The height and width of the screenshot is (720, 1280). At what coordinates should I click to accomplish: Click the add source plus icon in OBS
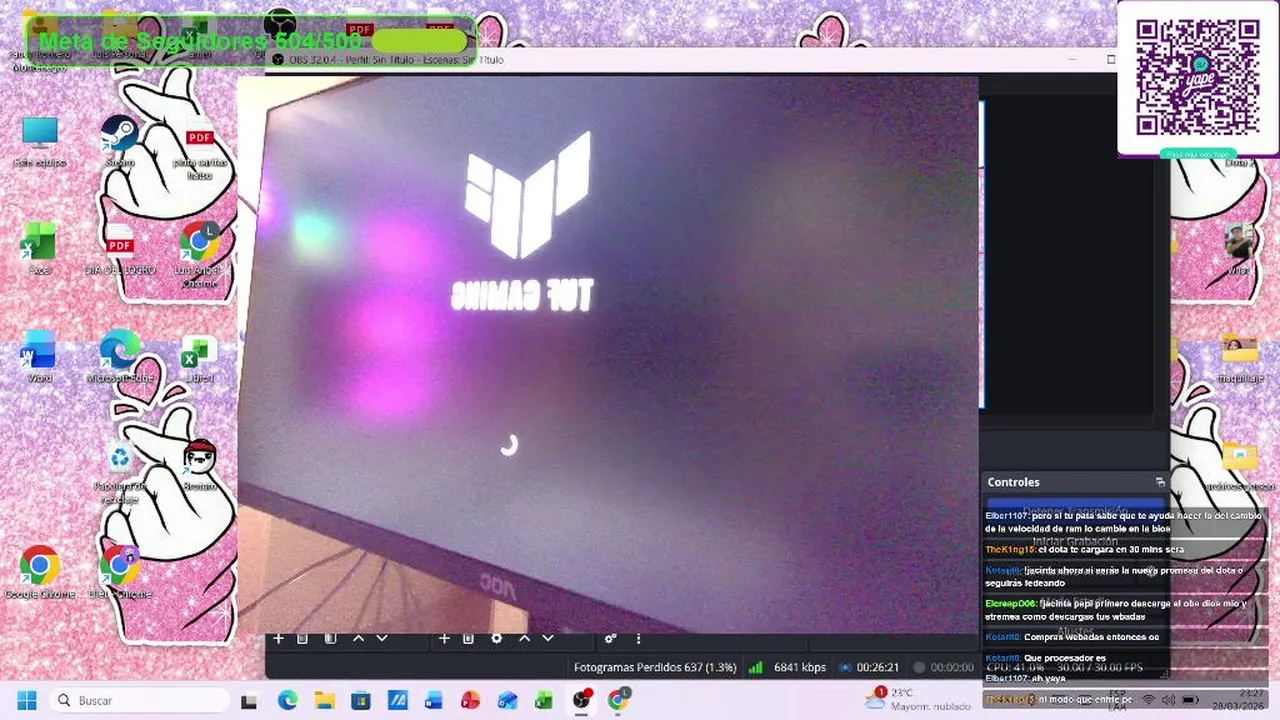(x=444, y=638)
